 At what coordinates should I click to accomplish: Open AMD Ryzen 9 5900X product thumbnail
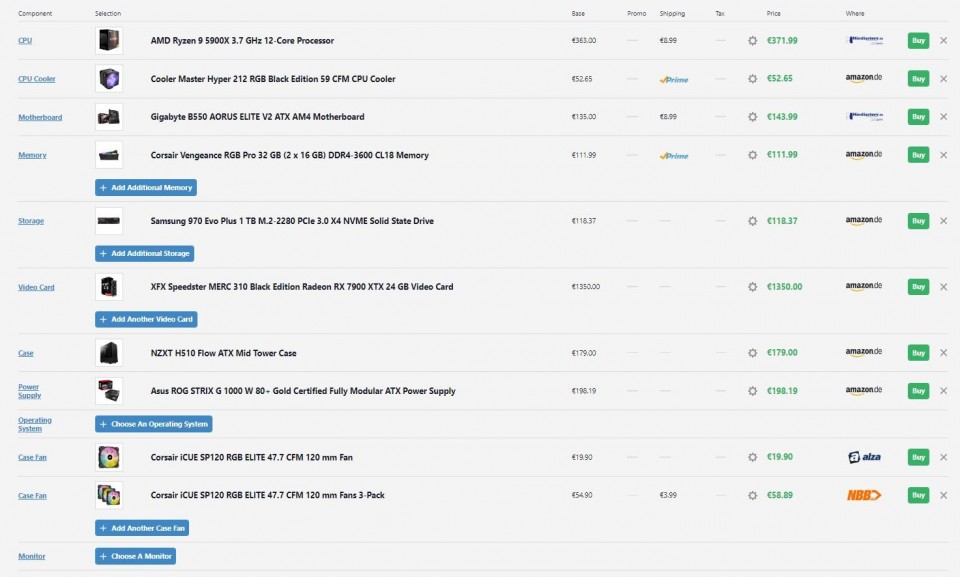pos(109,40)
